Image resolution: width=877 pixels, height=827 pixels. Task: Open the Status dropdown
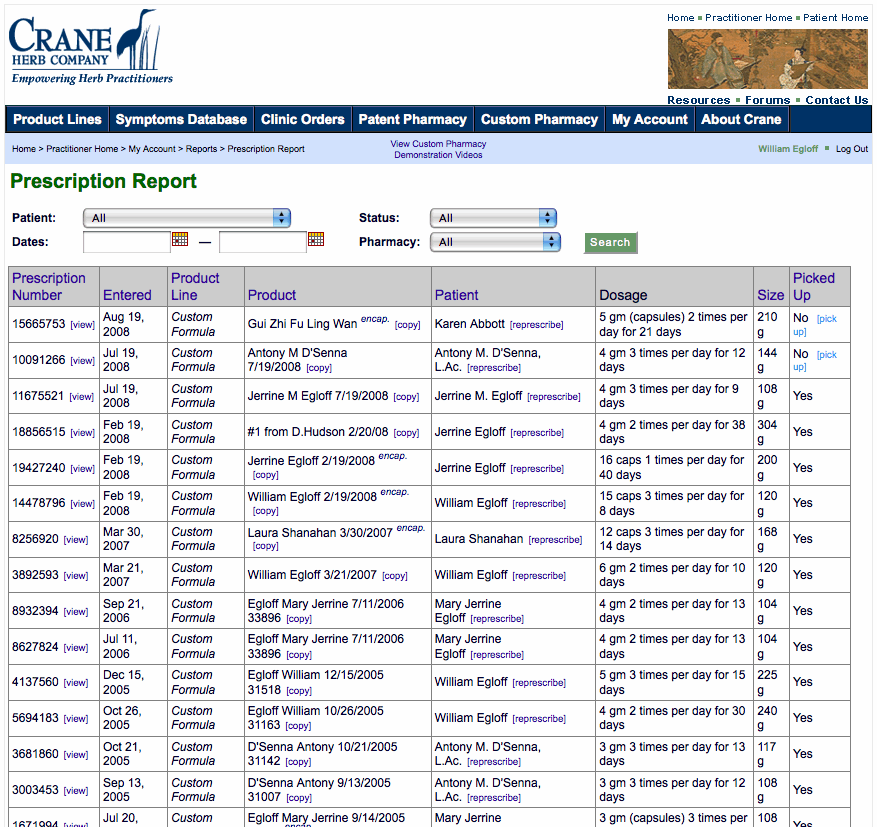pos(493,218)
